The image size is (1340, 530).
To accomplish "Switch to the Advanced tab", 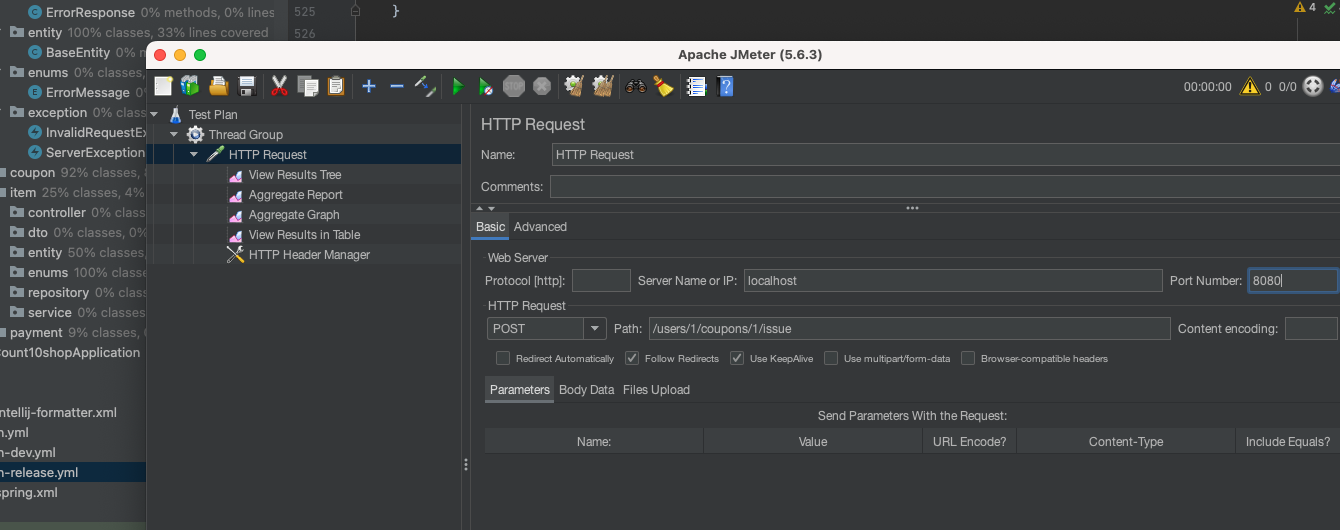I will [x=540, y=227].
